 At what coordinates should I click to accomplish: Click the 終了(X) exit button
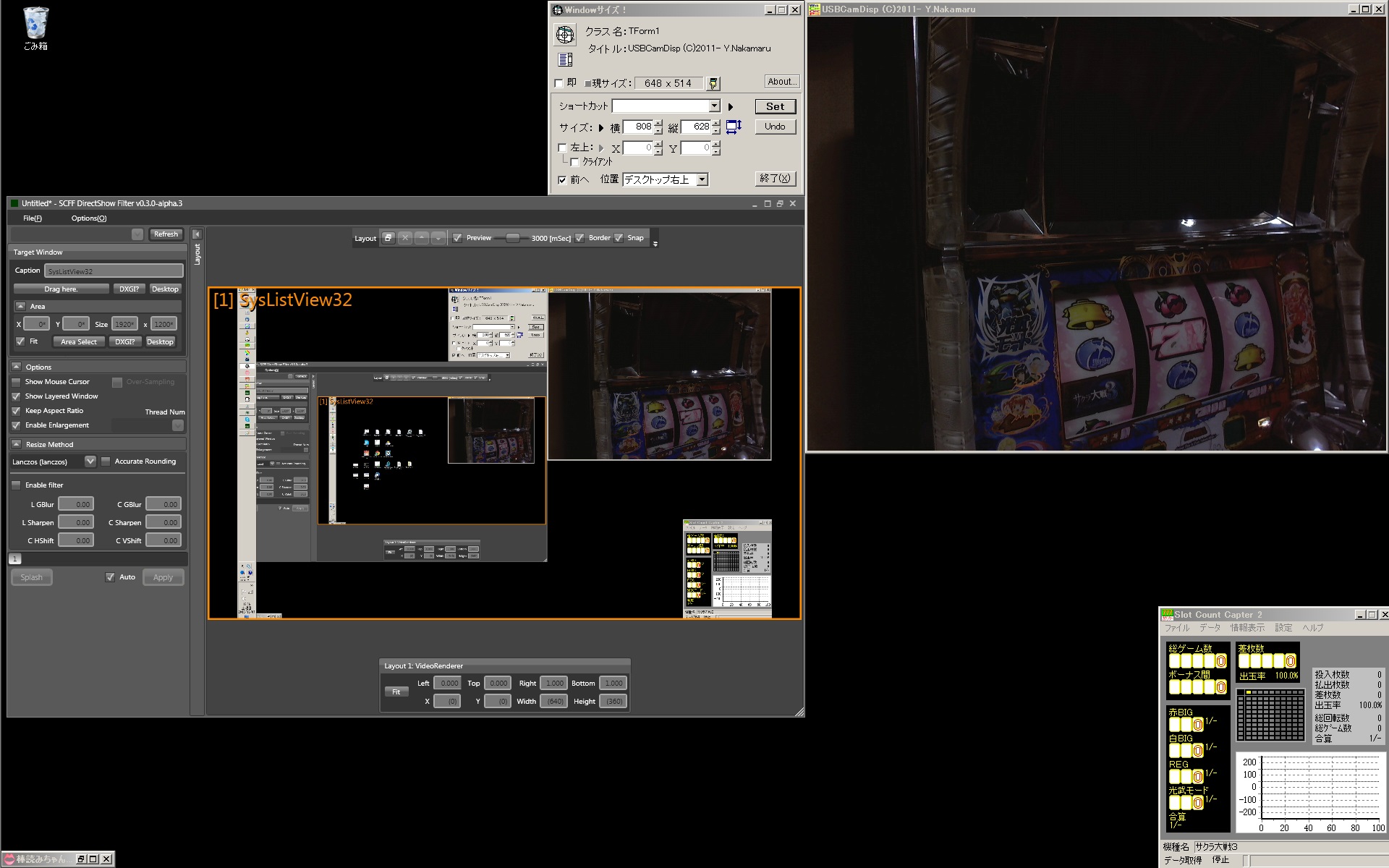pyautogui.click(x=775, y=178)
